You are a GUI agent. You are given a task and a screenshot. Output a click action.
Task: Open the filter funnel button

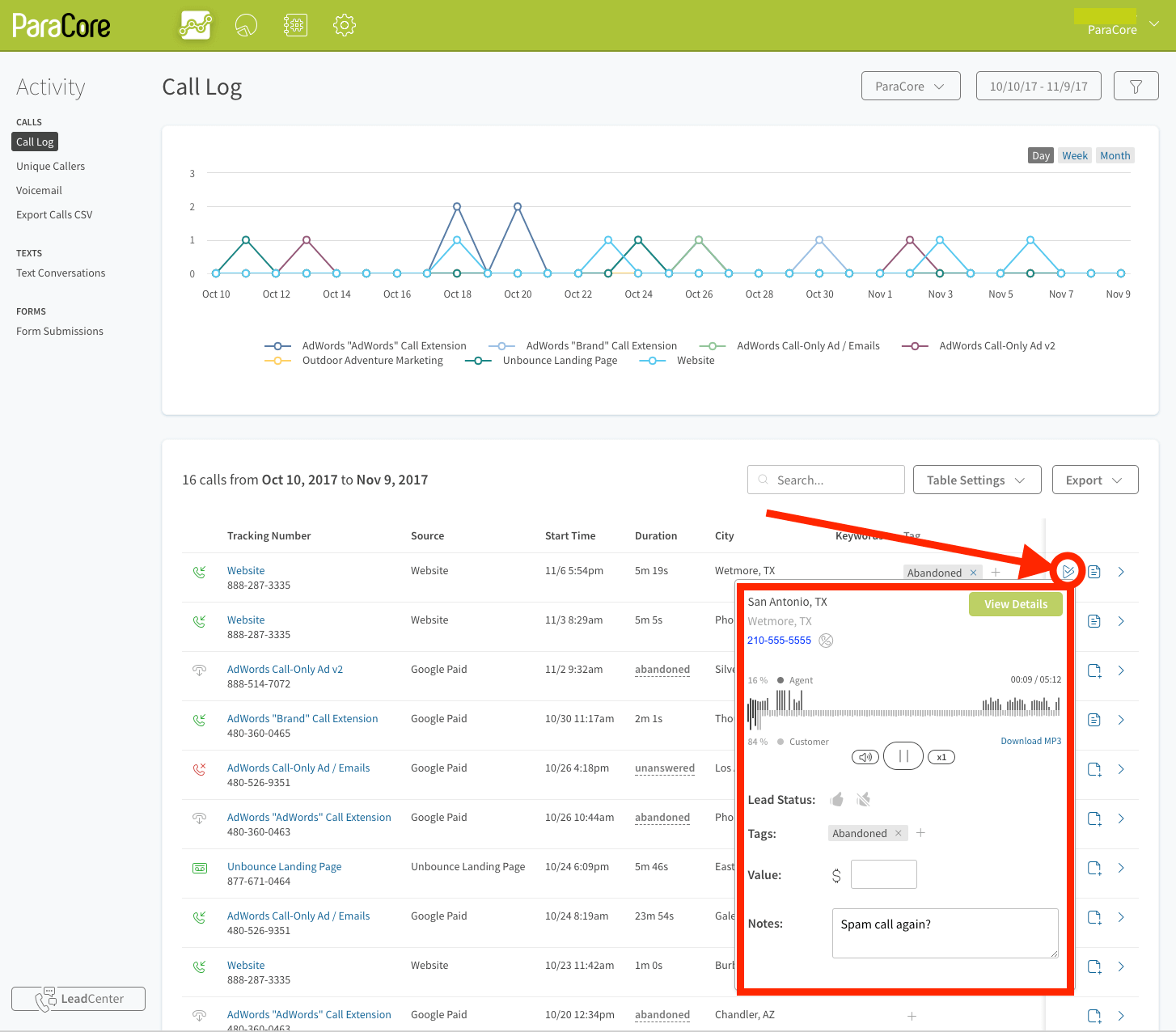[x=1136, y=86]
